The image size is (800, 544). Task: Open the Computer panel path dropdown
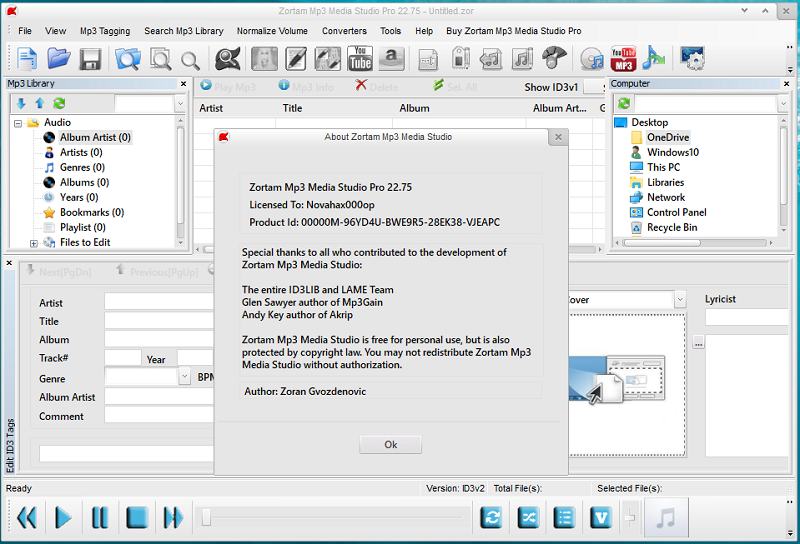click(x=783, y=104)
